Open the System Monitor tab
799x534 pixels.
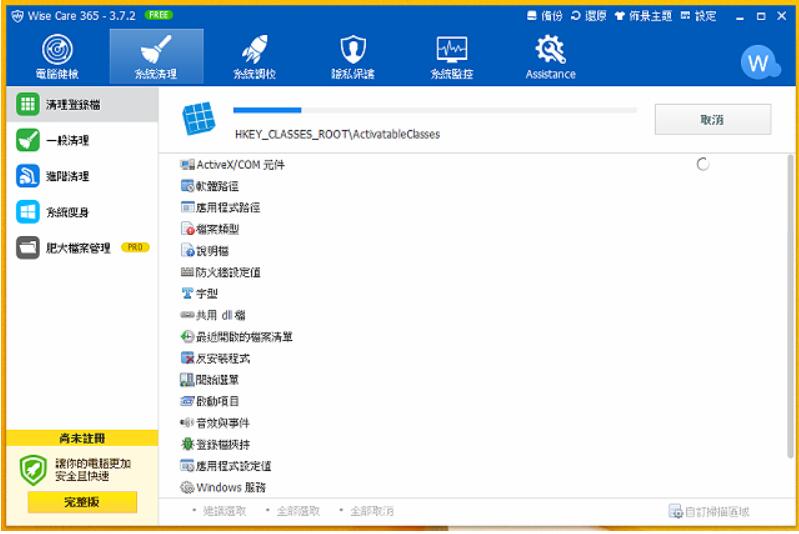tap(451, 56)
